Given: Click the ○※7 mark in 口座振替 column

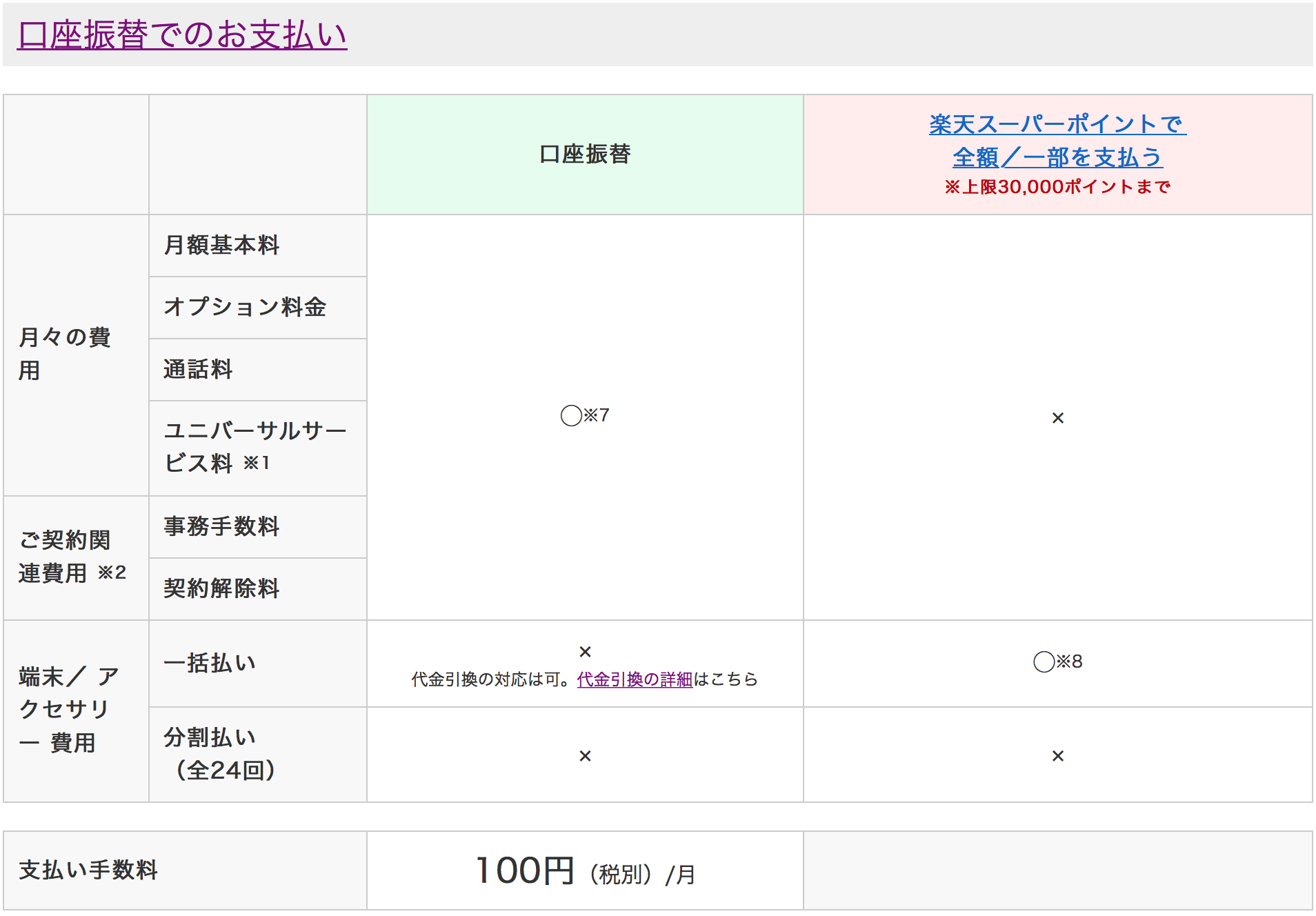Looking at the screenshot, I should [x=585, y=415].
